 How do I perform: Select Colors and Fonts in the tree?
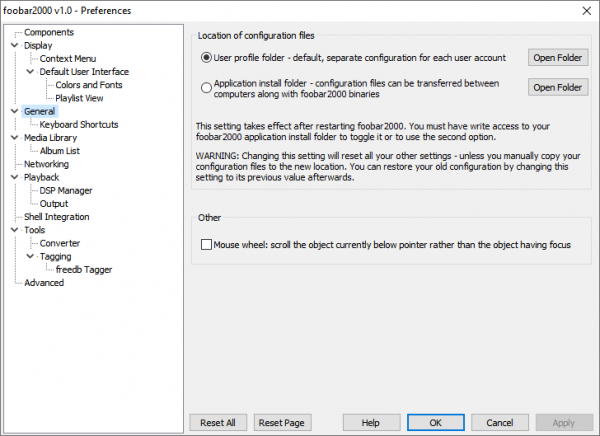coord(89,85)
